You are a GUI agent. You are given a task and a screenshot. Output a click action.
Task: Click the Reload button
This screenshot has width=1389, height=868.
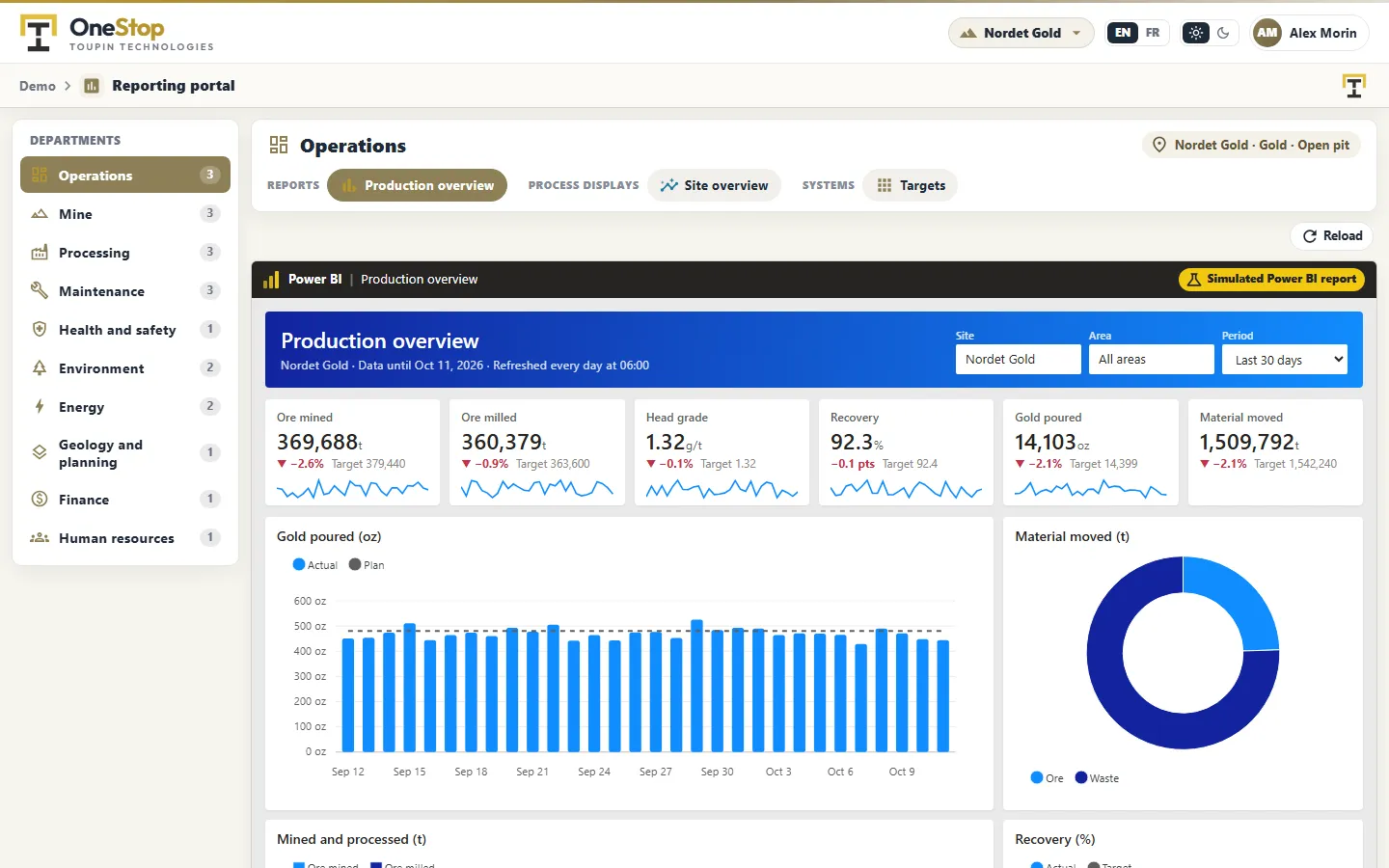(1331, 236)
